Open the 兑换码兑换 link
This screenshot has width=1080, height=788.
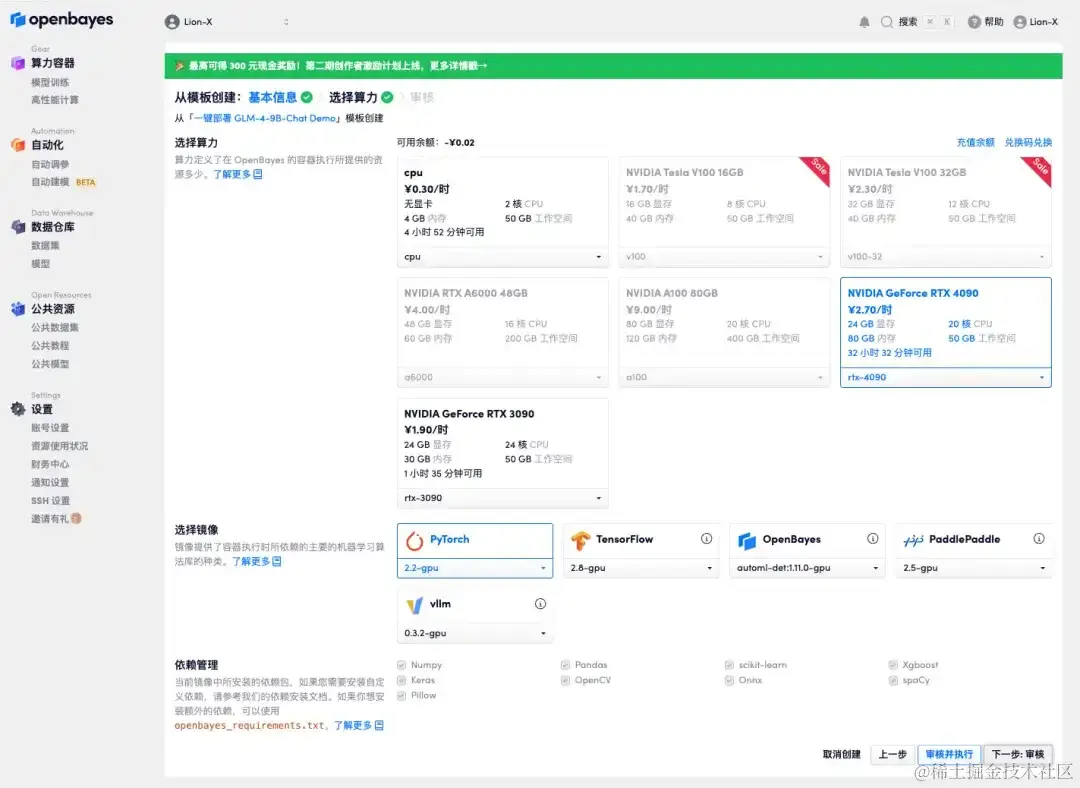click(1028, 143)
